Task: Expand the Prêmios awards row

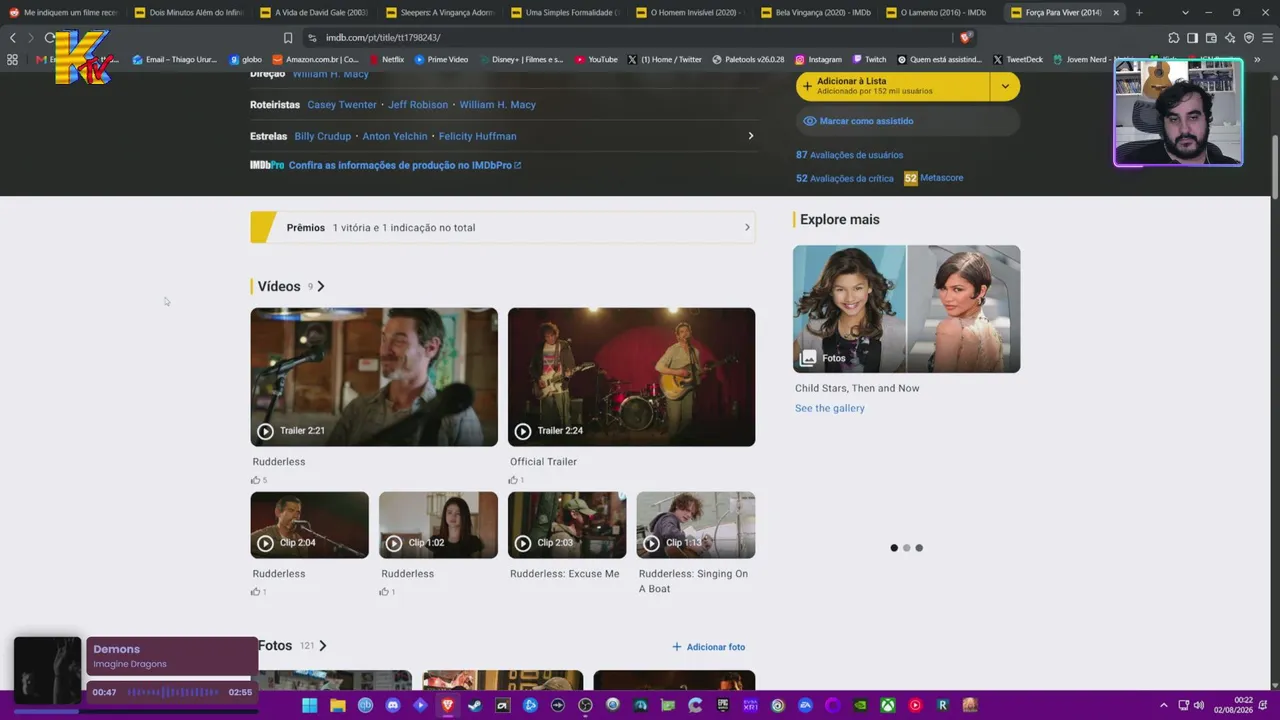Action: click(x=503, y=228)
